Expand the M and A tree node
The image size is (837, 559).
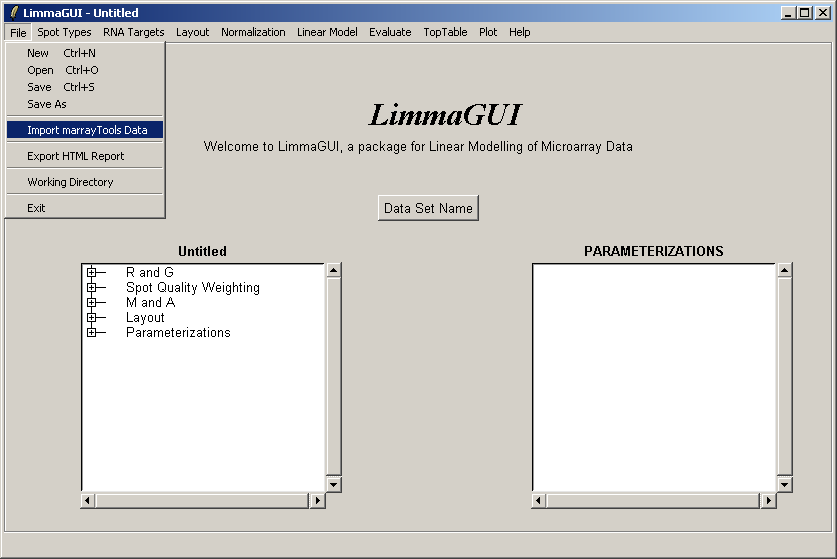91,302
